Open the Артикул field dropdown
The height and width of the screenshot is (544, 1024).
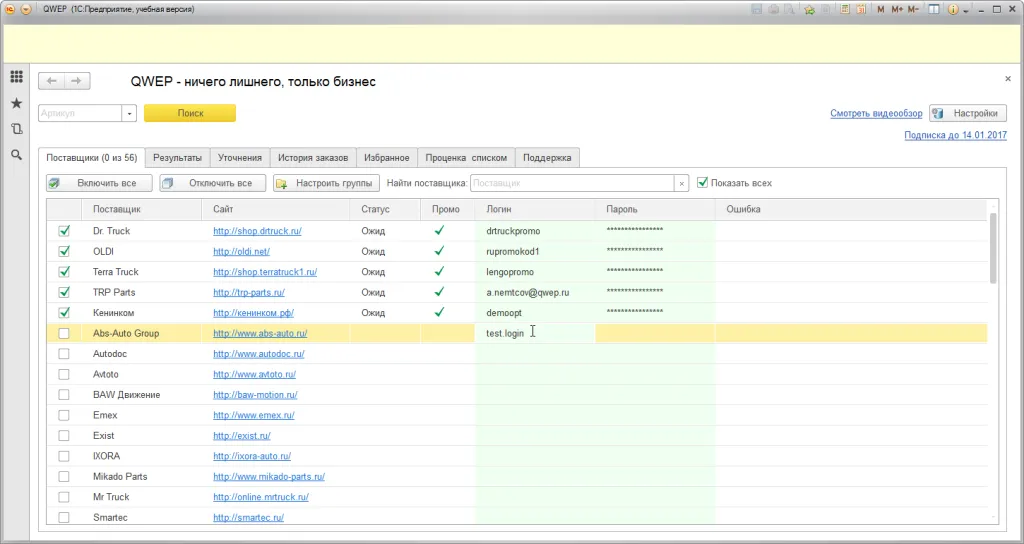[x=129, y=114]
